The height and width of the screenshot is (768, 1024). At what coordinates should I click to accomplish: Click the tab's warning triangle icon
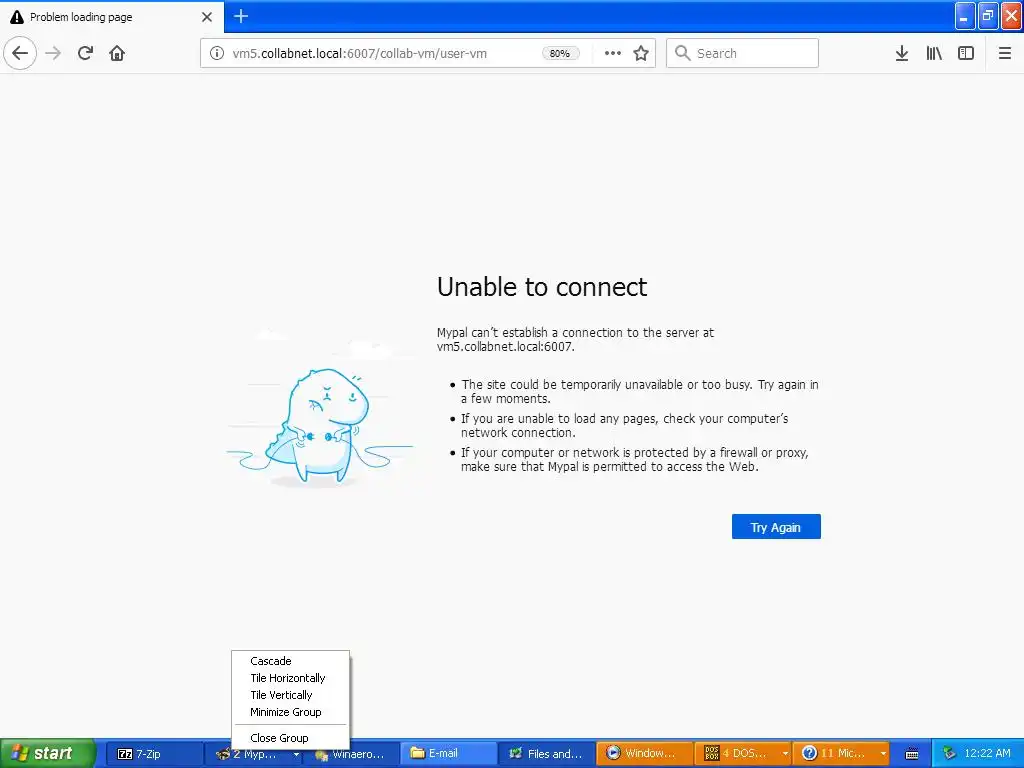(x=17, y=17)
